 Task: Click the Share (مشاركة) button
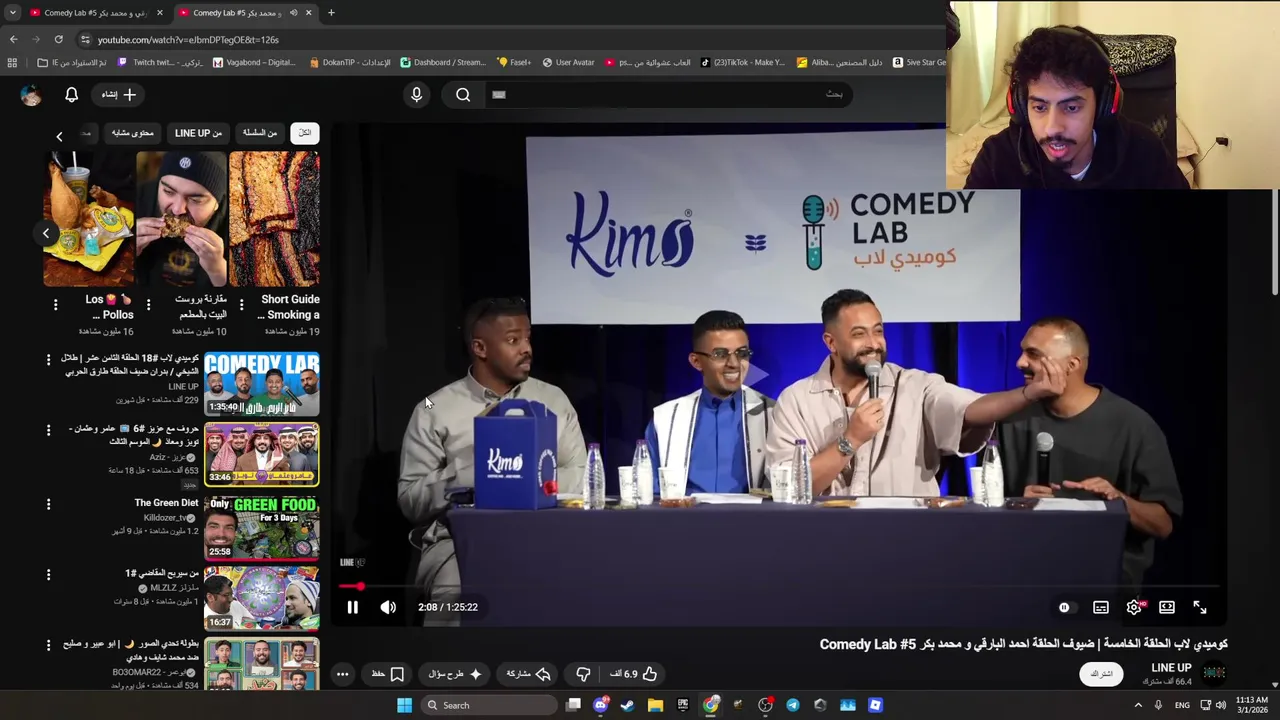(529, 674)
